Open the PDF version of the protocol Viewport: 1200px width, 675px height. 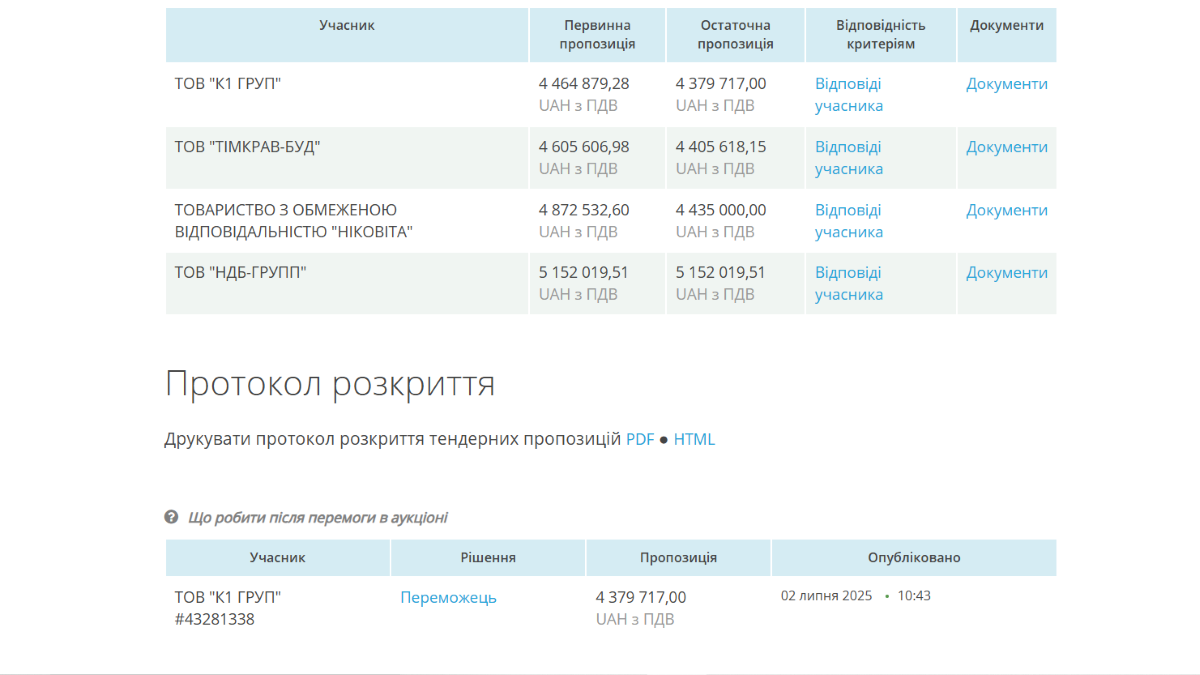click(640, 439)
